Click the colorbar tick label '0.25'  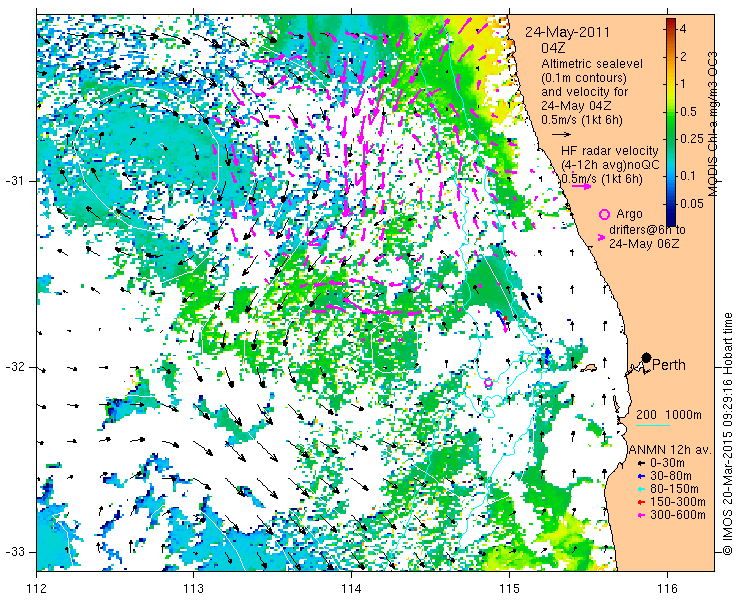click(x=691, y=139)
